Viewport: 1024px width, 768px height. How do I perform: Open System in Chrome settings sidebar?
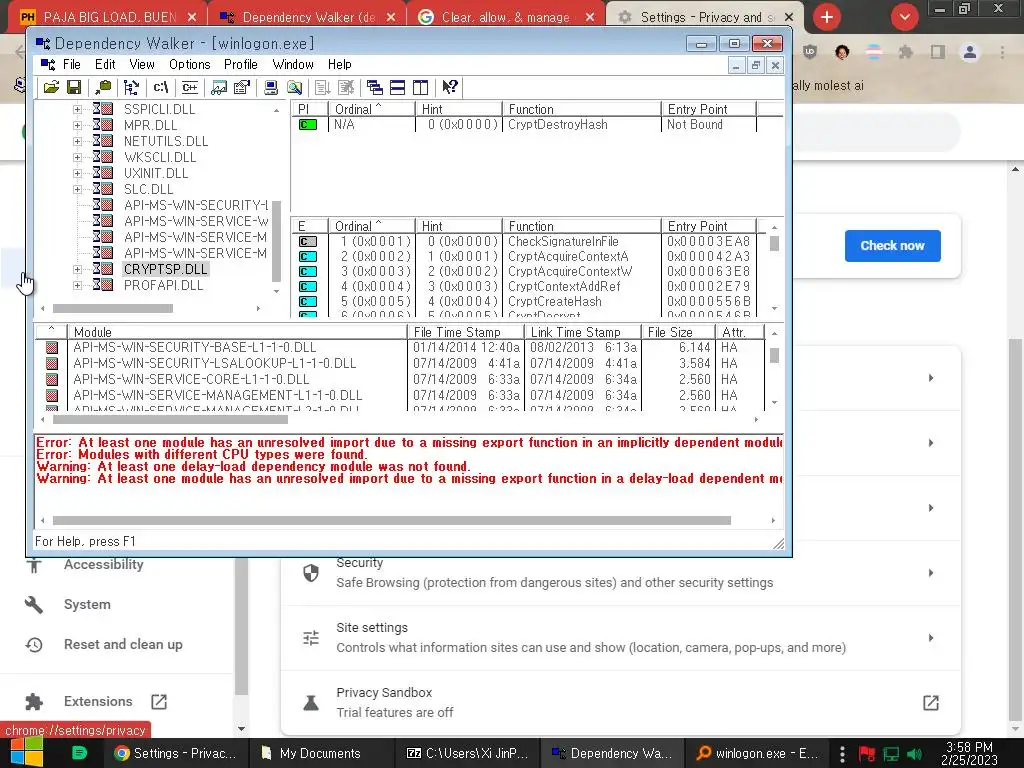click(x=87, y=605)
